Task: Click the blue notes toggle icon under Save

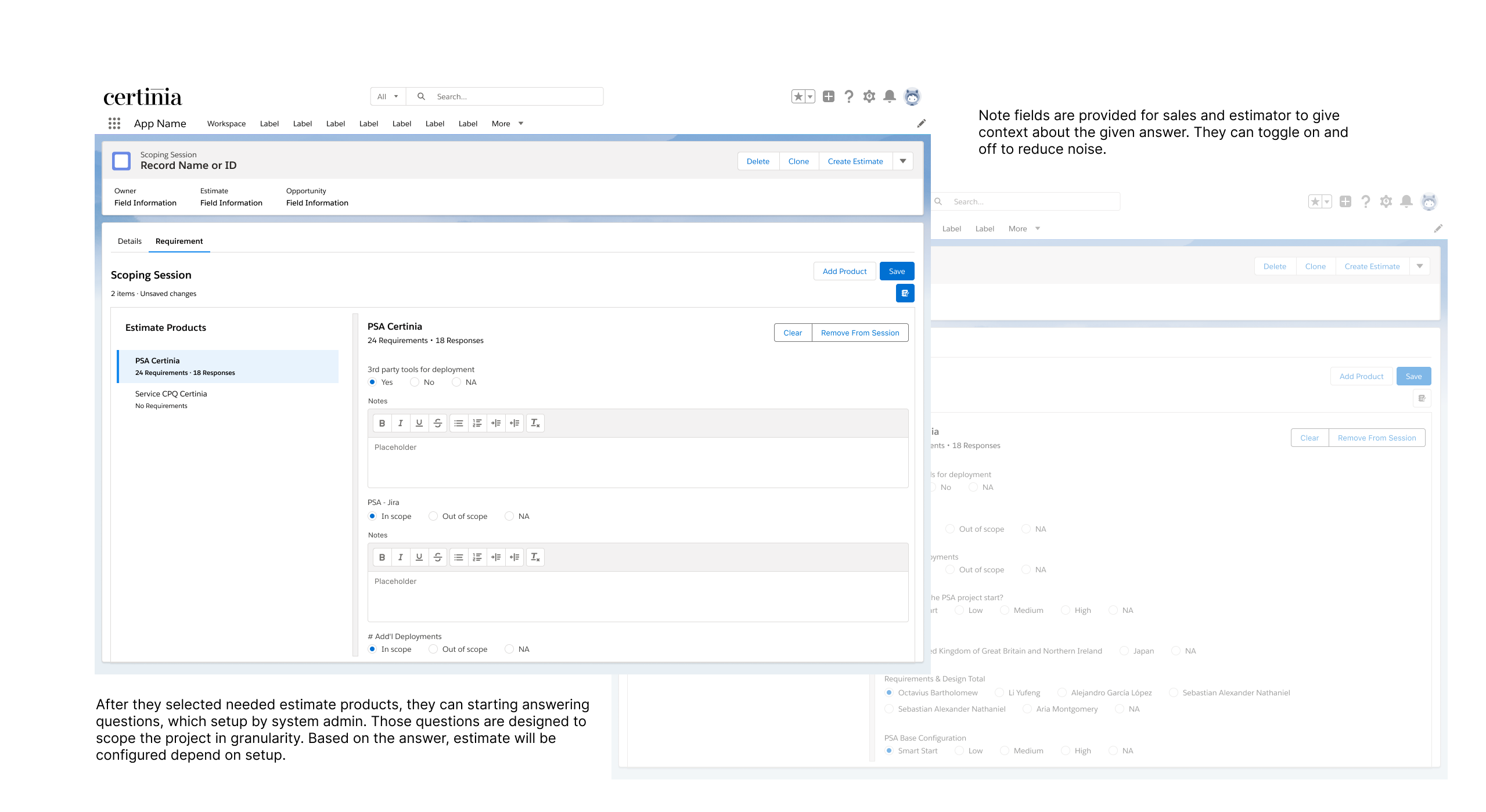Action: point(905,293)
